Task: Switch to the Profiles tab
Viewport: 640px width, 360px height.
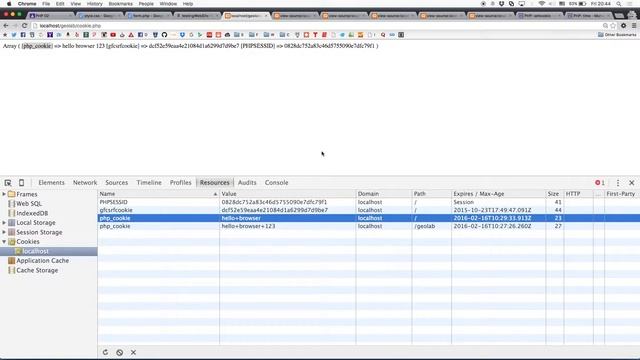Action: coord(180,183)
